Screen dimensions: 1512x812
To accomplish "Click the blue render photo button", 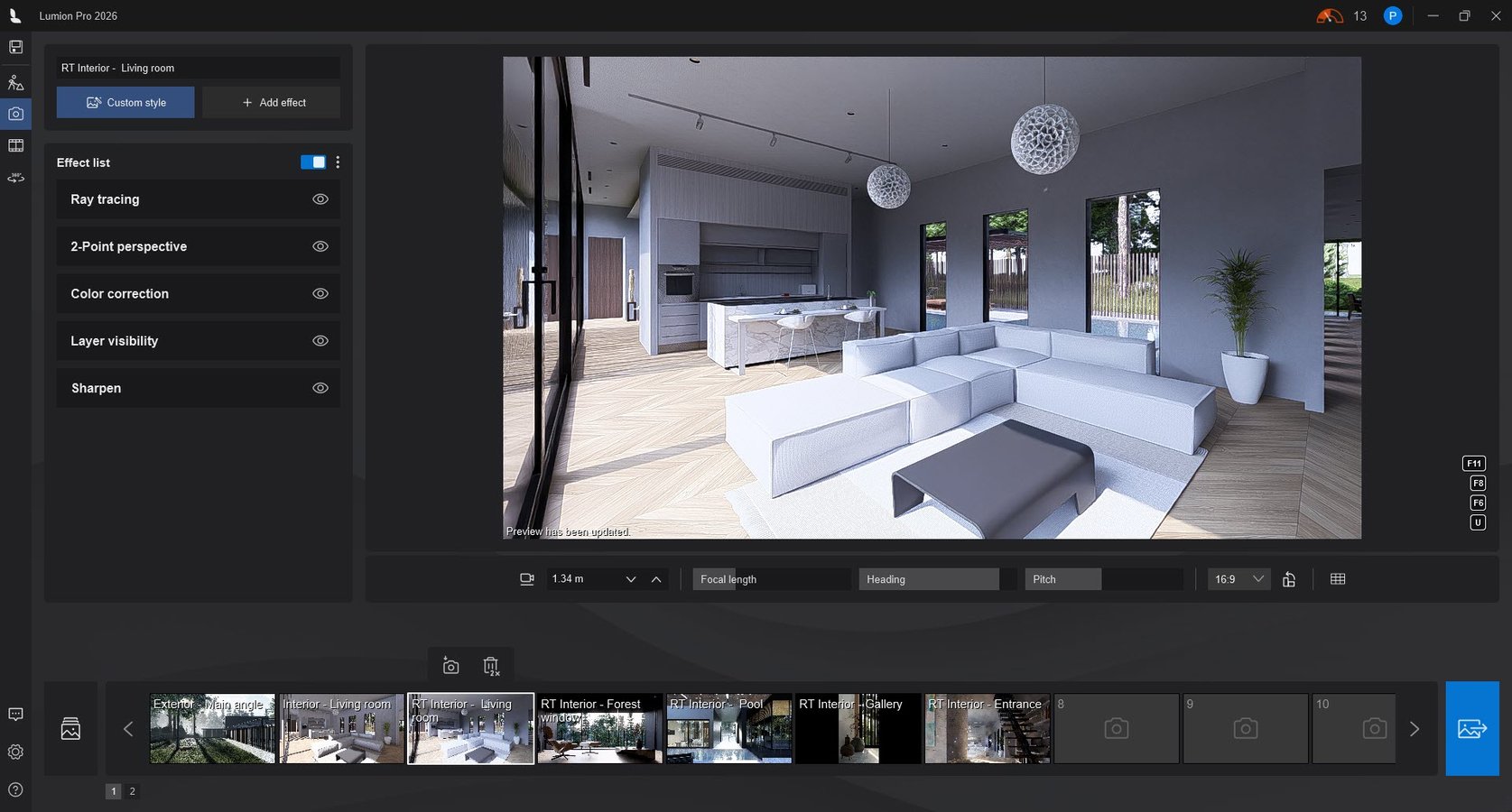I will click(1472, 728).
